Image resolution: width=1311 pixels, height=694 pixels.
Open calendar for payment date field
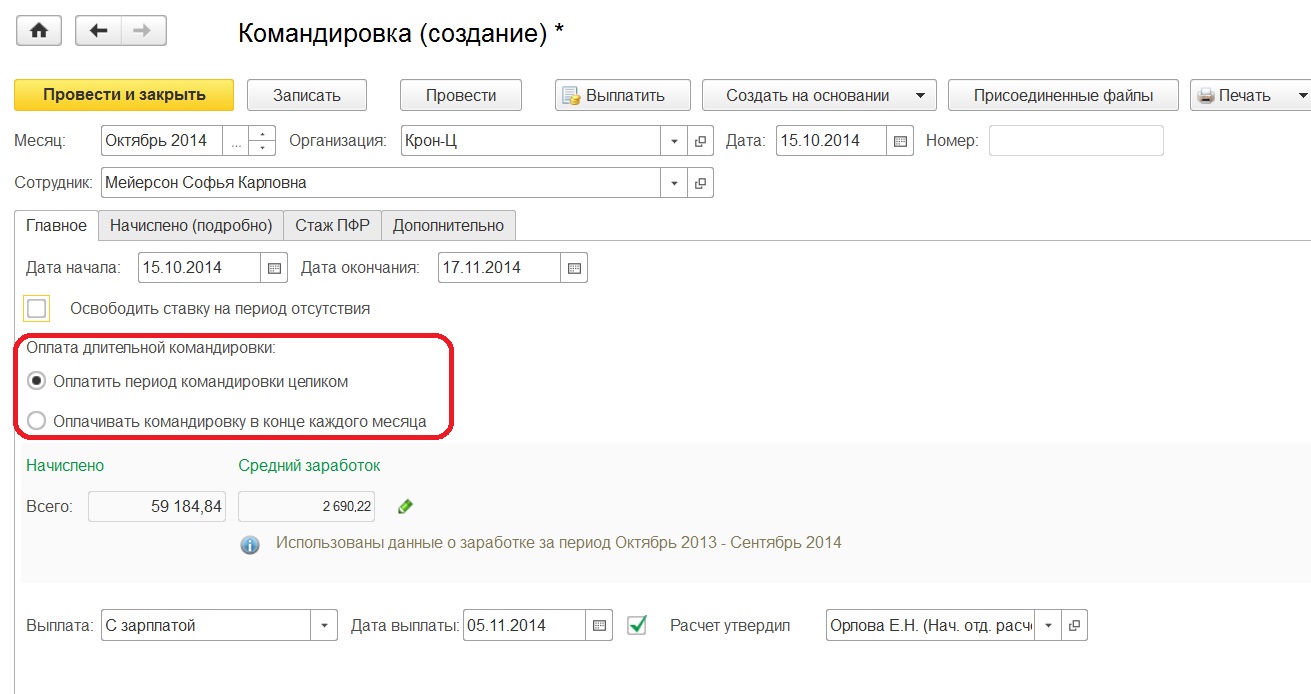(x=599, y=626)
